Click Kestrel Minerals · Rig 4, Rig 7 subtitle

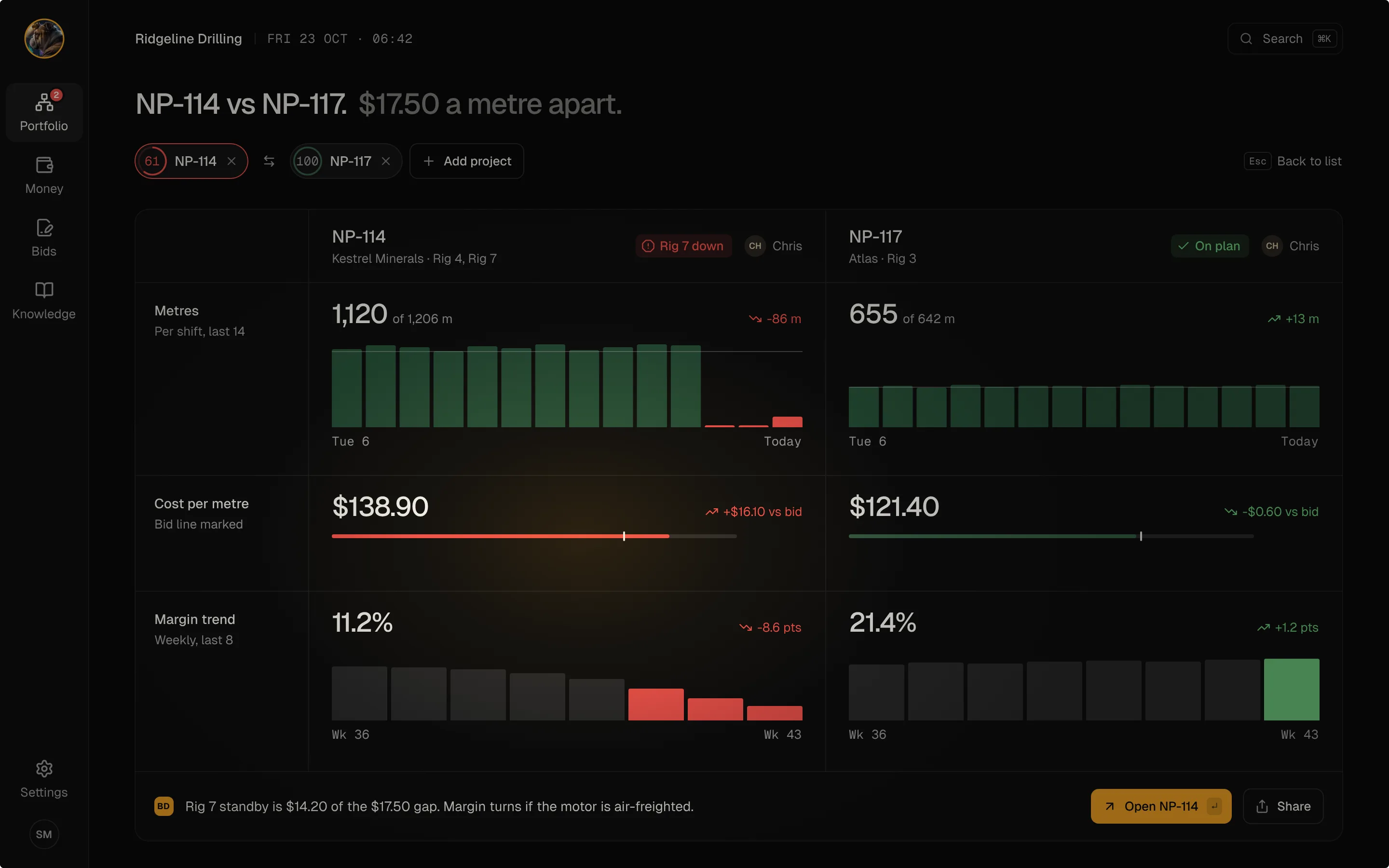tap(414, 258)
